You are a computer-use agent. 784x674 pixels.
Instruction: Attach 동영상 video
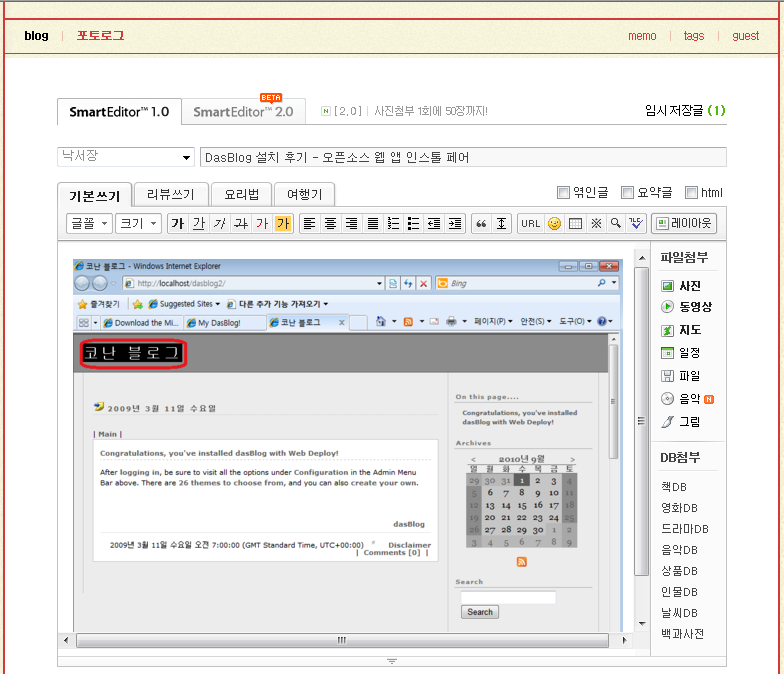[686, 306]
